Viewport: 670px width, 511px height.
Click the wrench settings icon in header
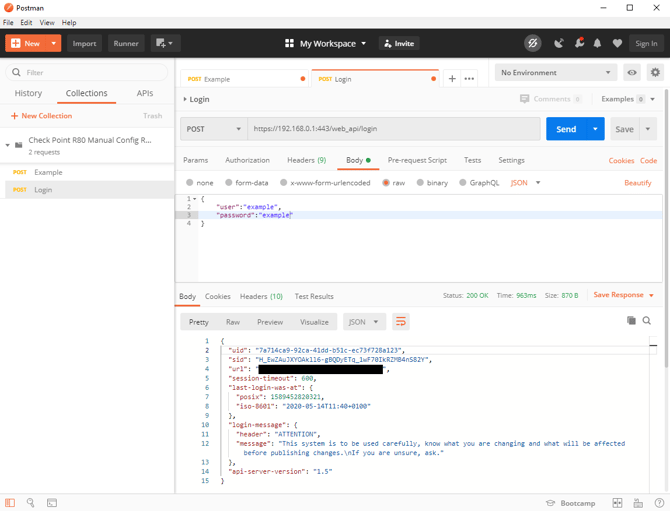point(578,44)
